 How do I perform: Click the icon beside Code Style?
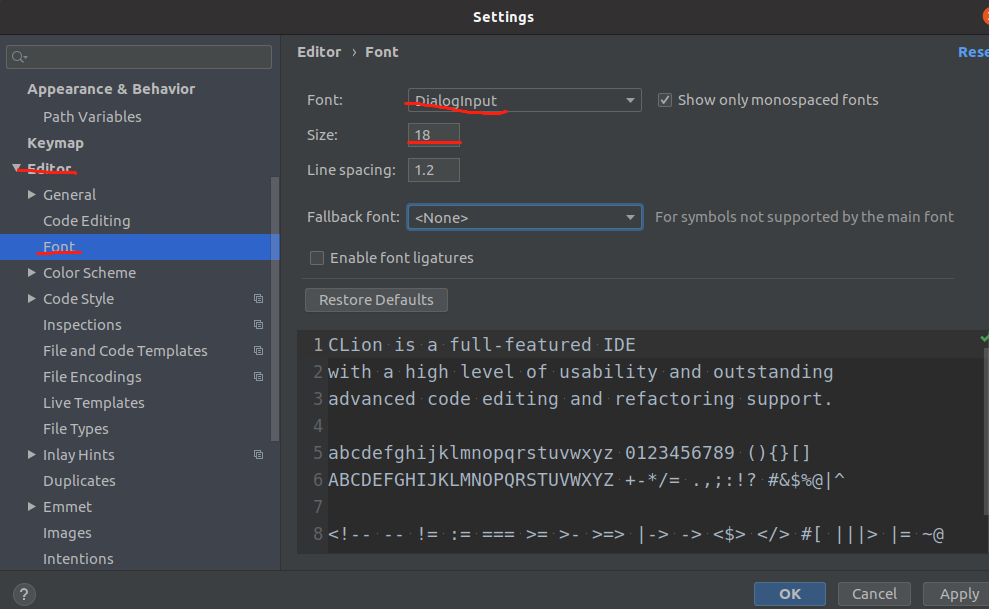[x=258, y=298]
